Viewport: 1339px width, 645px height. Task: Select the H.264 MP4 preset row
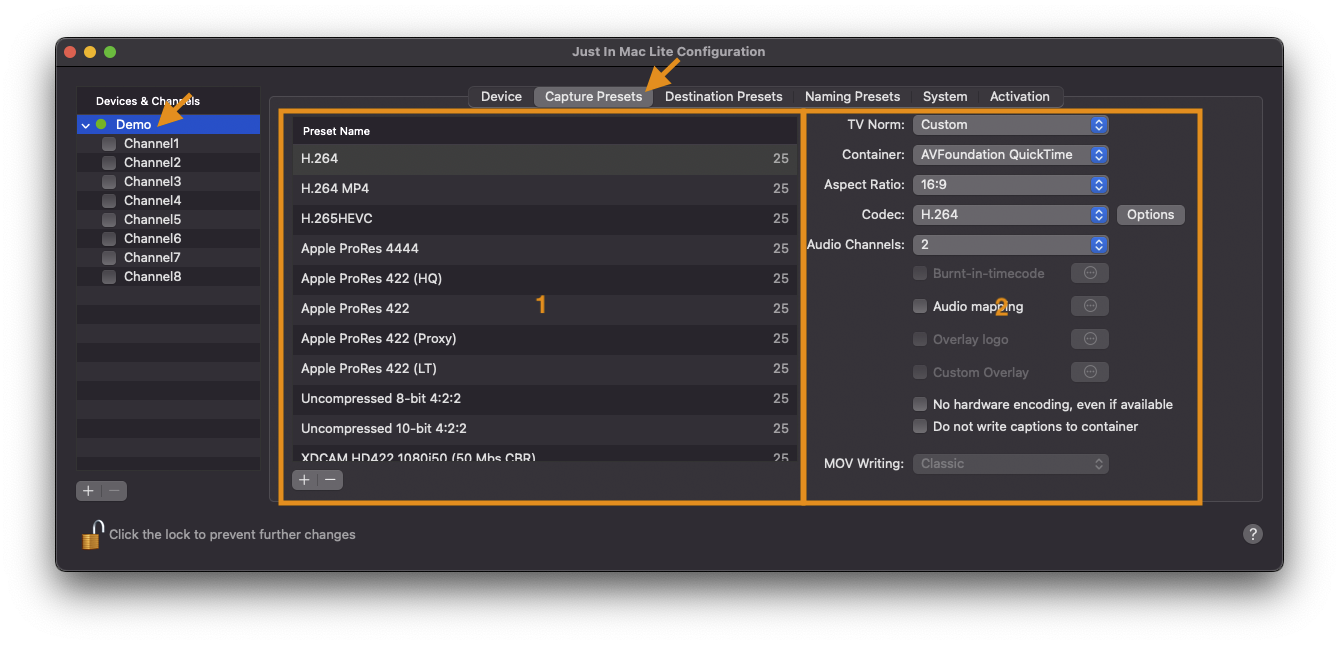point(545,189)
